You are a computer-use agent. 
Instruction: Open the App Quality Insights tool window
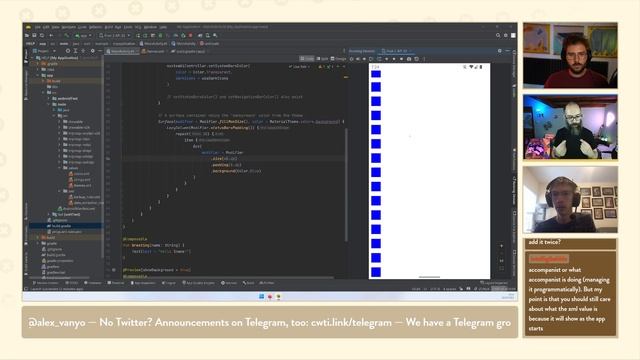[x=198, y=283]
